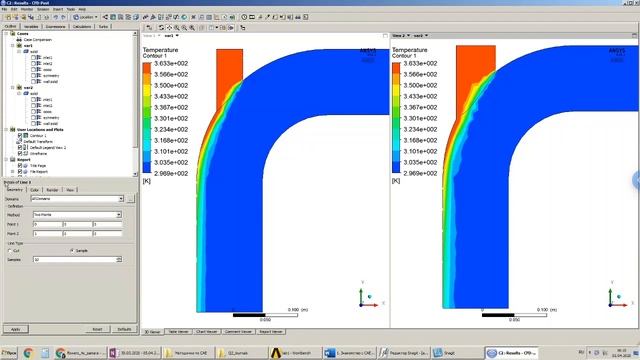Uncheck the Default Legend View 2 checkbox
640x360 pixels.
[x=20, y=147]
